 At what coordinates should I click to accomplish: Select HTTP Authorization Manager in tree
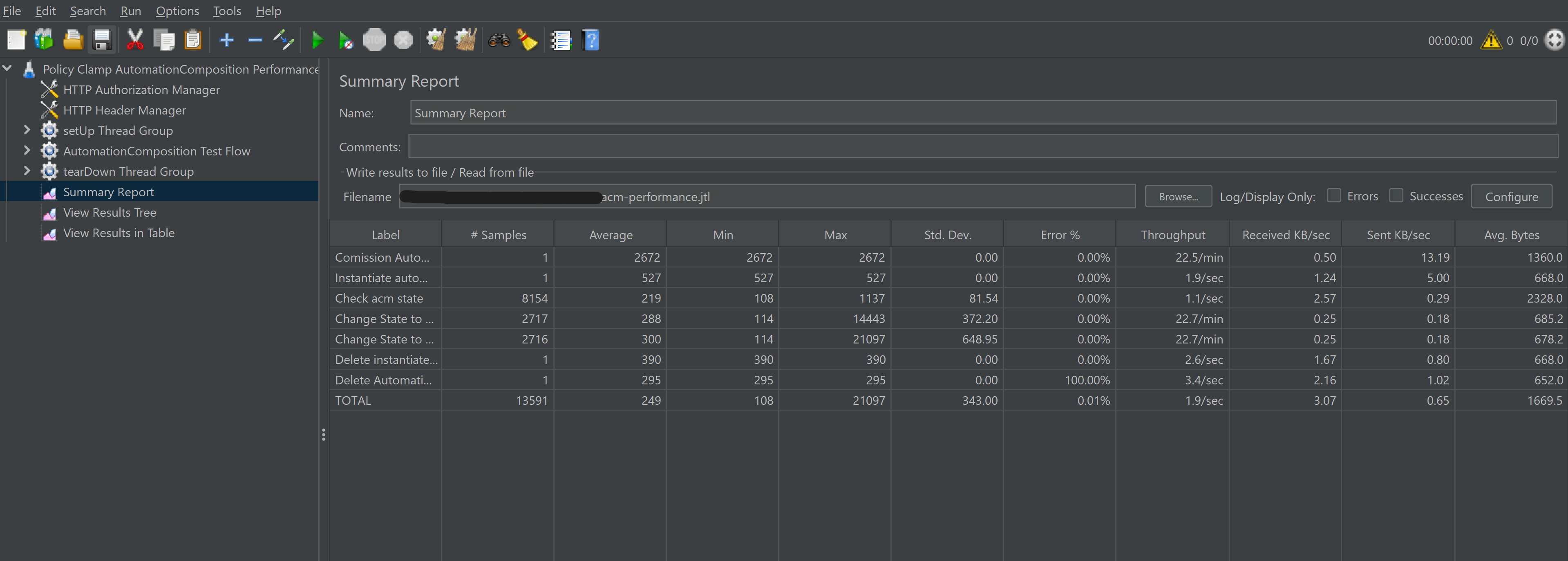(x=141, y=90)
